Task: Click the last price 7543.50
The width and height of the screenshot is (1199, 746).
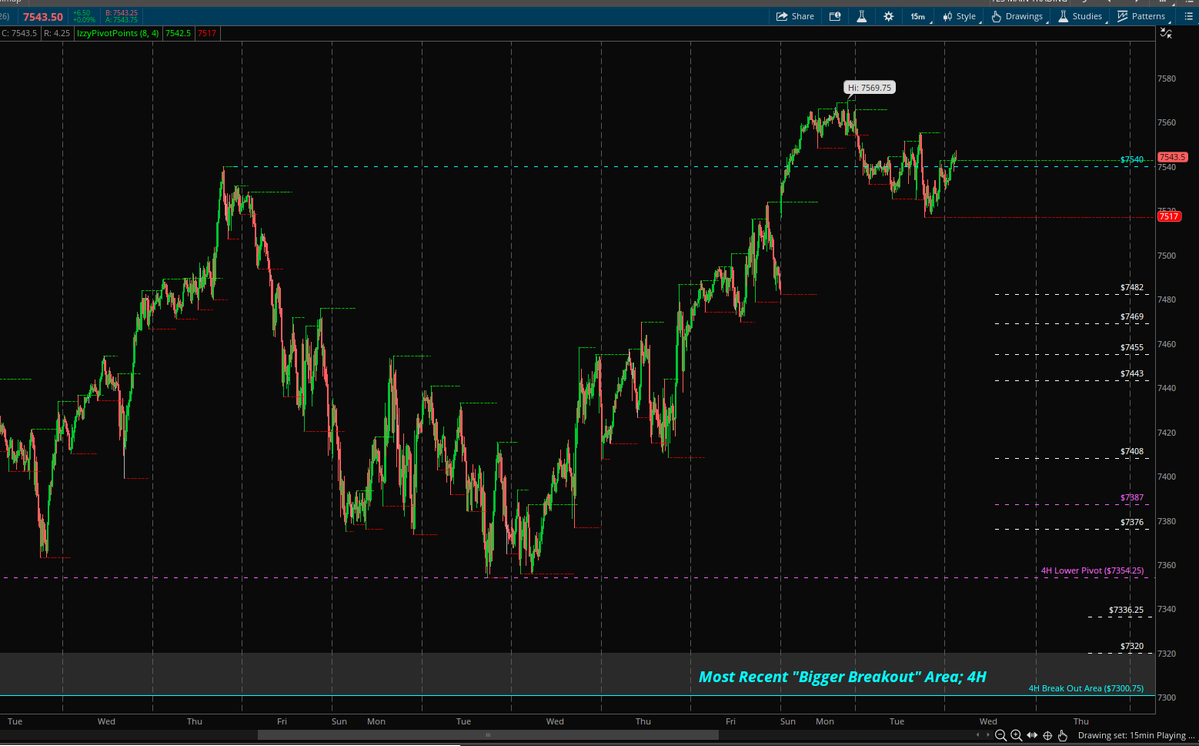Action: tap(43, 16)
